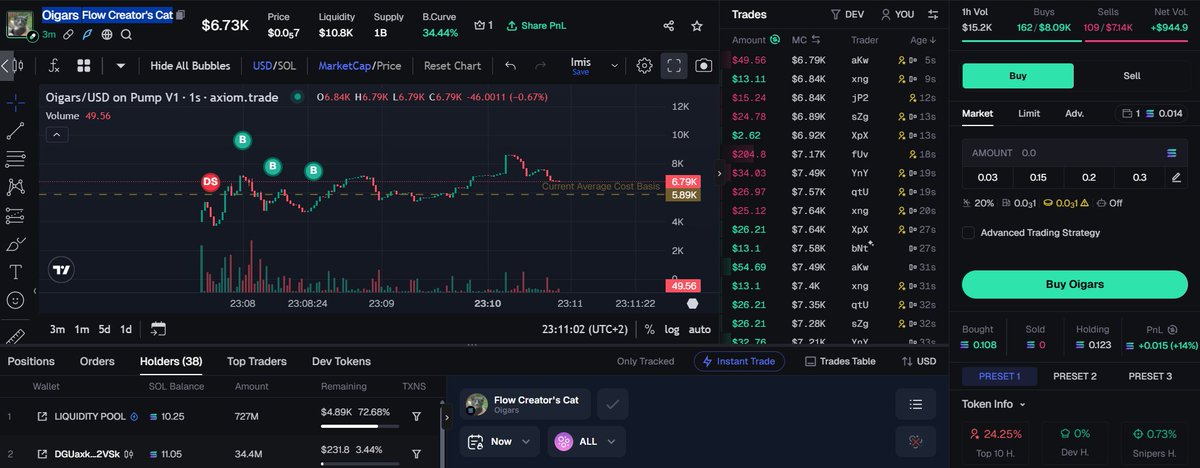Open the list view icon button
This screenshot has width=1200, height=468.
(915, 405)
